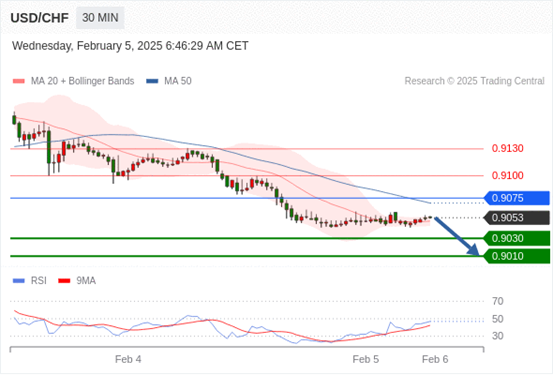553x375 pixels.
Task: Click the Feb 6 date axis label
Action: pos(435,359)
